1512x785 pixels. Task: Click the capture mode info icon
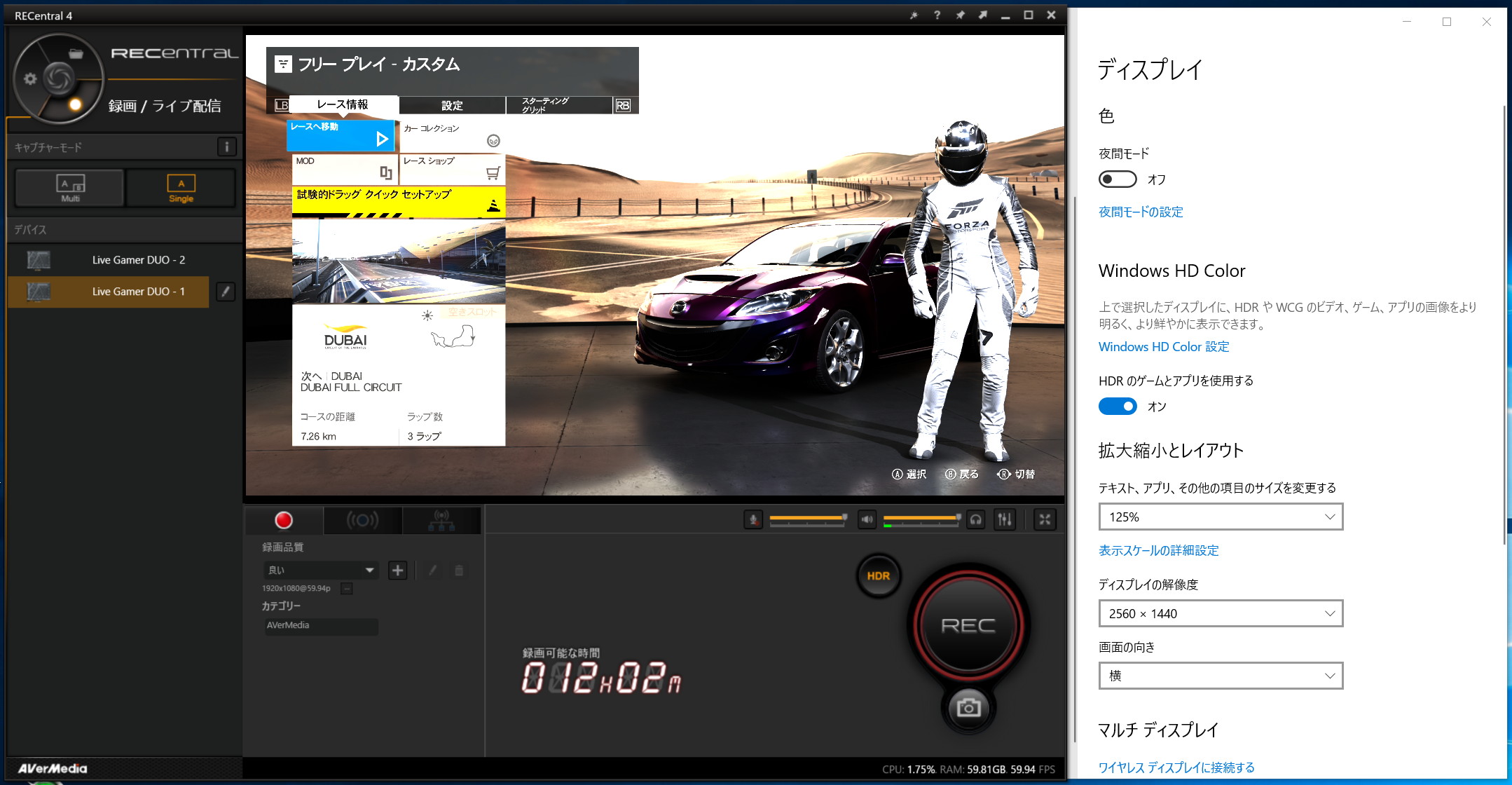click(226, 147)
